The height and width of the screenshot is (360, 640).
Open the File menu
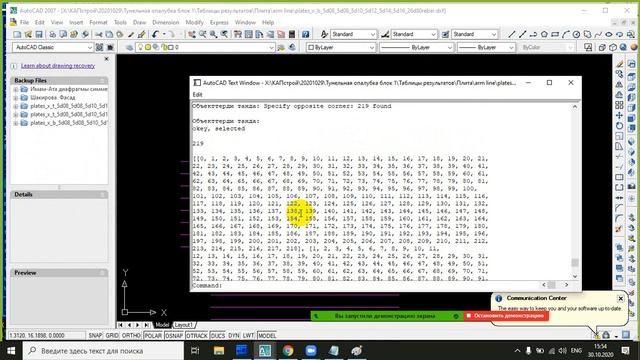point(24,22)
